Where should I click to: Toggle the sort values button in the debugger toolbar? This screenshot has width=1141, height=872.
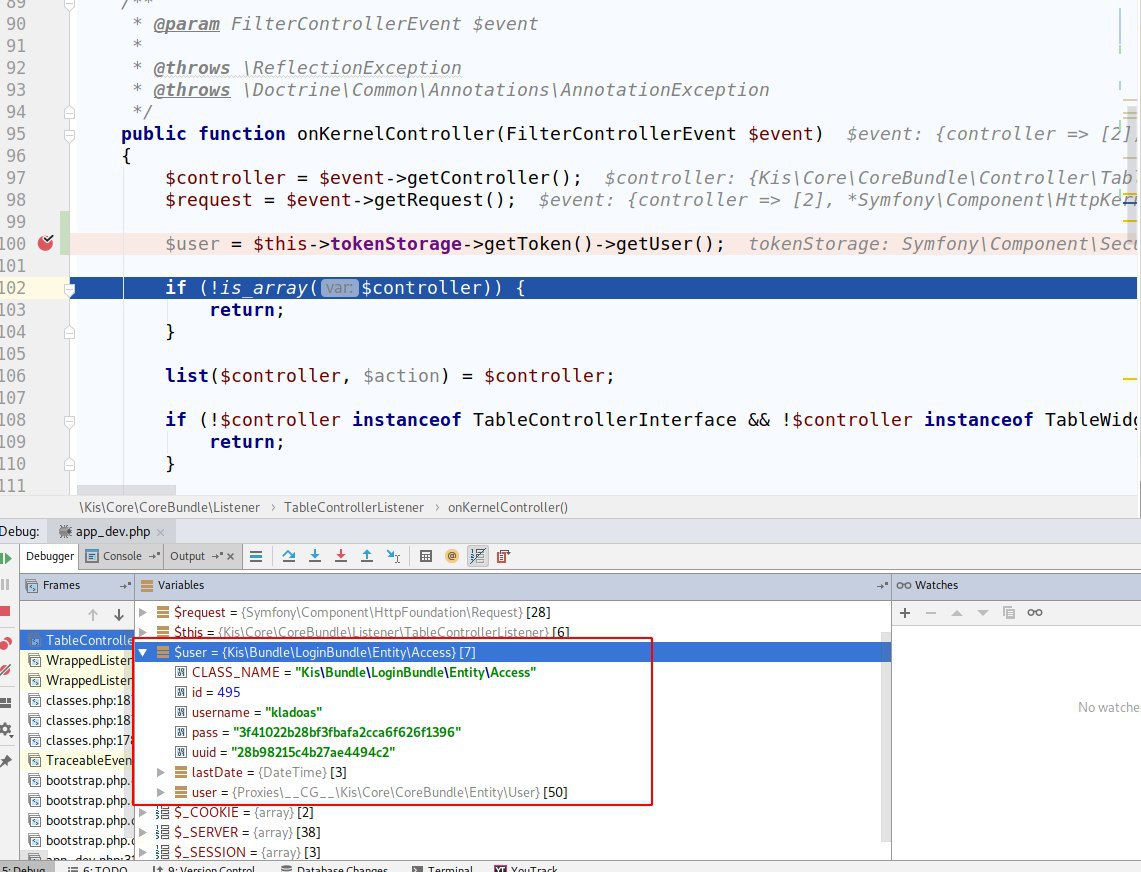478,556
